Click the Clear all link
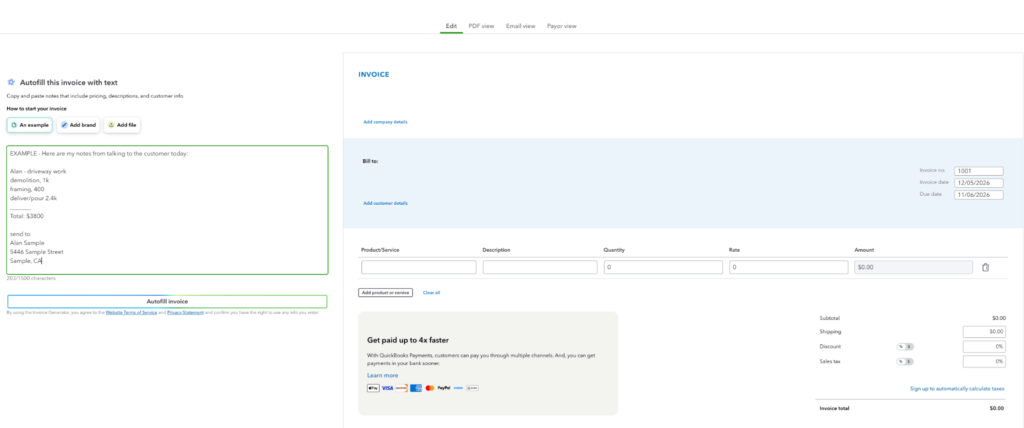 431,293
